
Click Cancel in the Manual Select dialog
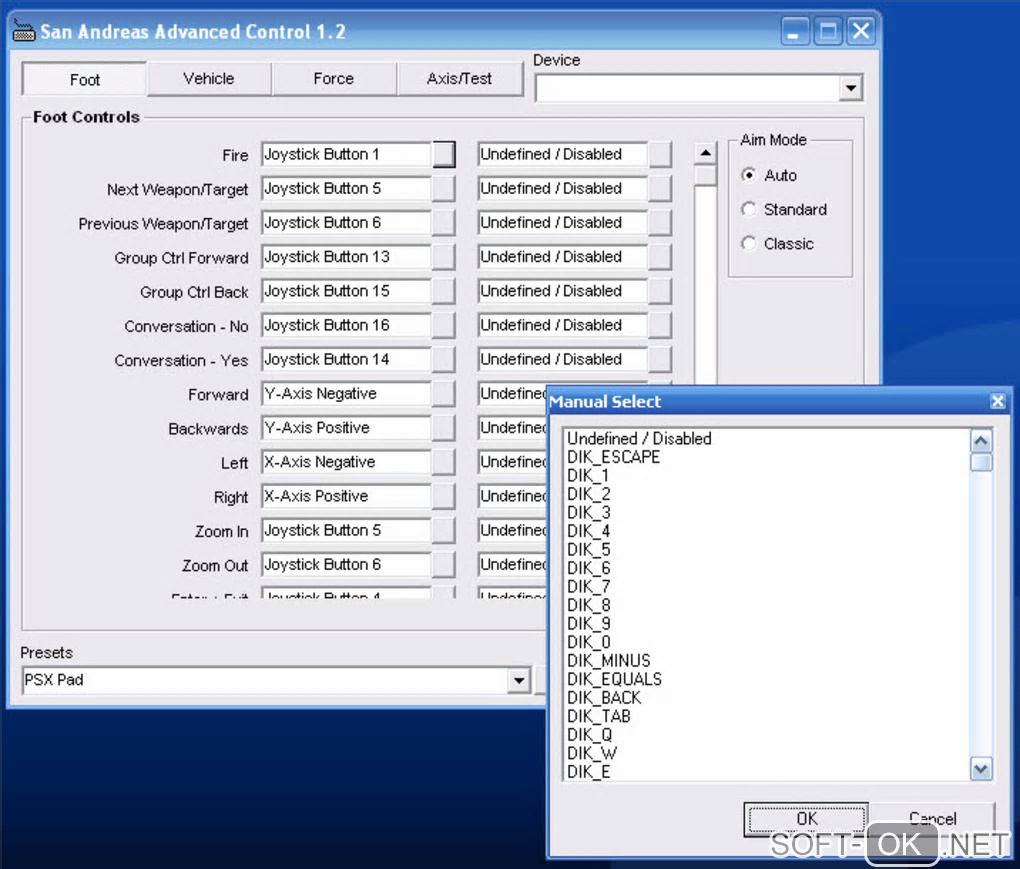[932, 819]
